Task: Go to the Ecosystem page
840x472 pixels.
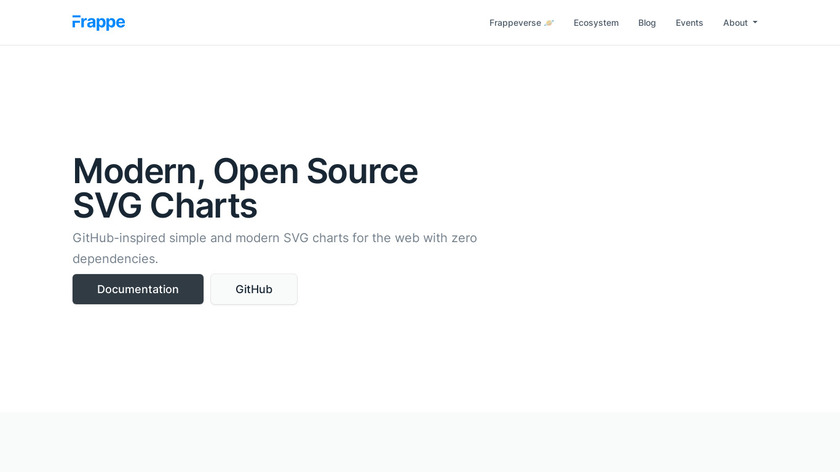Action: pyautogui.click(x=596, y=23)
